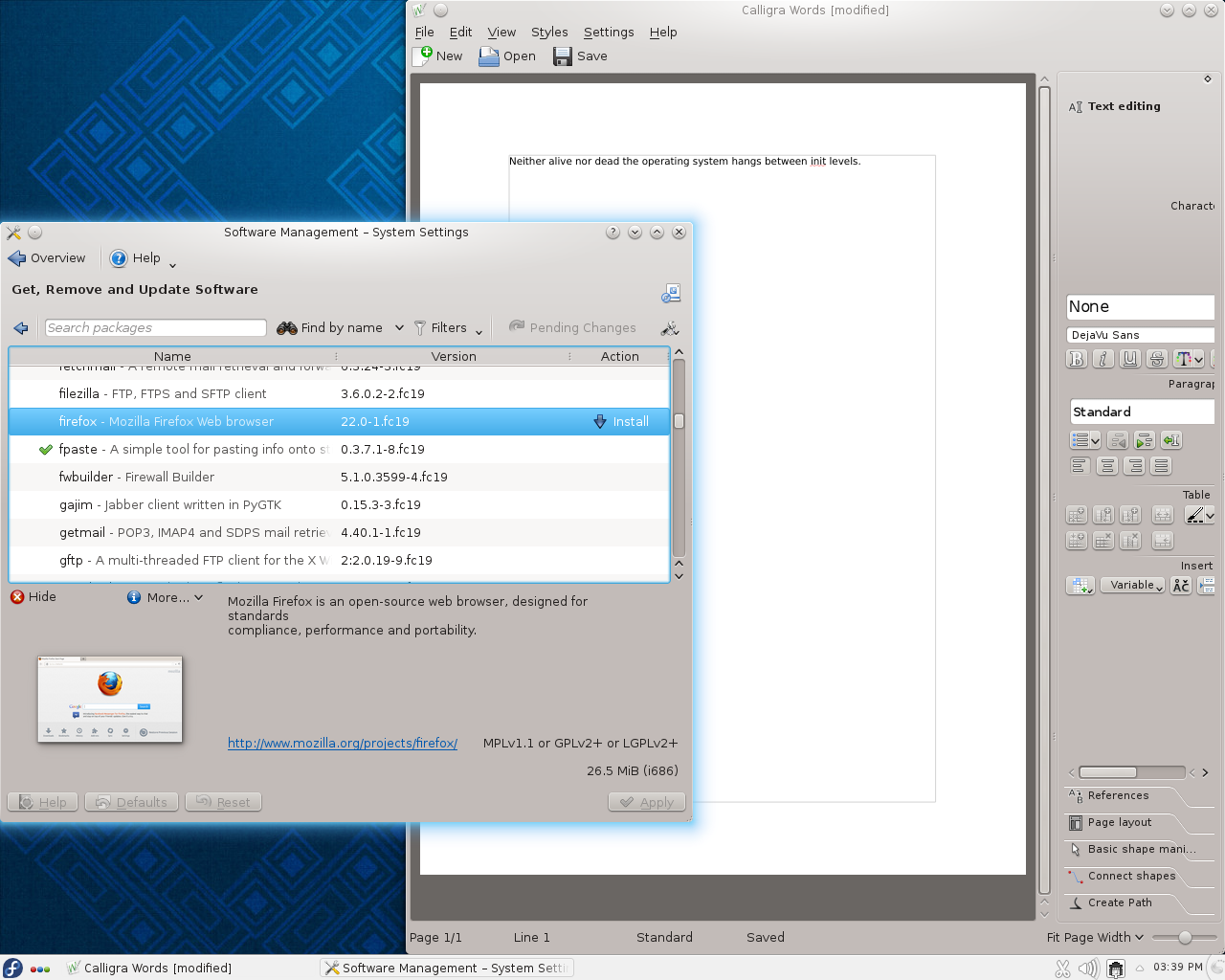This screenshot has width=1225, height=980.
Task: Select the Page layout tool tab
Action: [x=1120, y=822]
